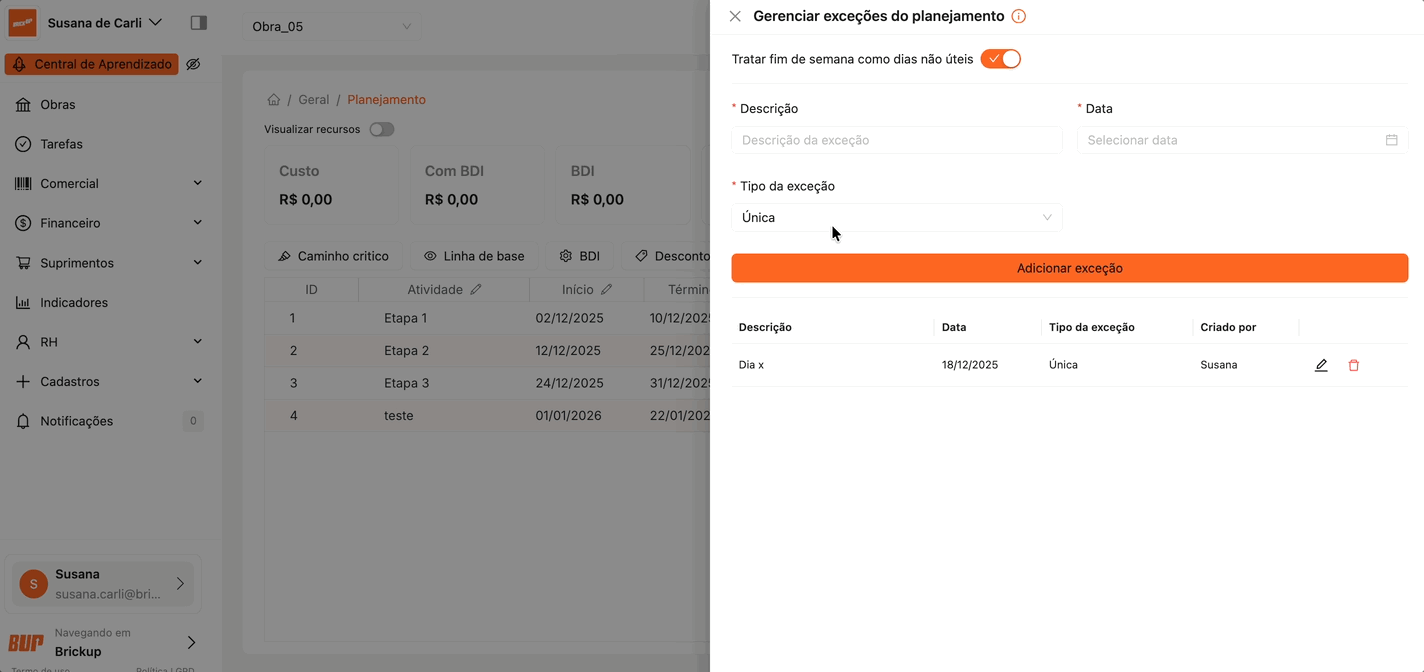
Task: Open calendar icon in Data field
Action: [x=1391, y=140]
